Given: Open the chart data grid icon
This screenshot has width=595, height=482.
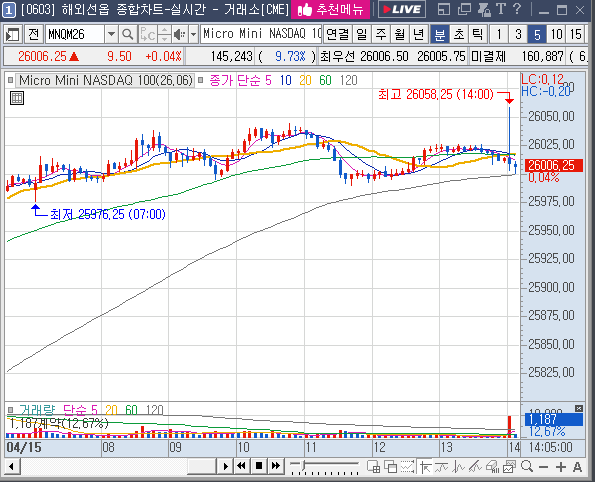Looking at the screenshot, I should pos(17,98).
